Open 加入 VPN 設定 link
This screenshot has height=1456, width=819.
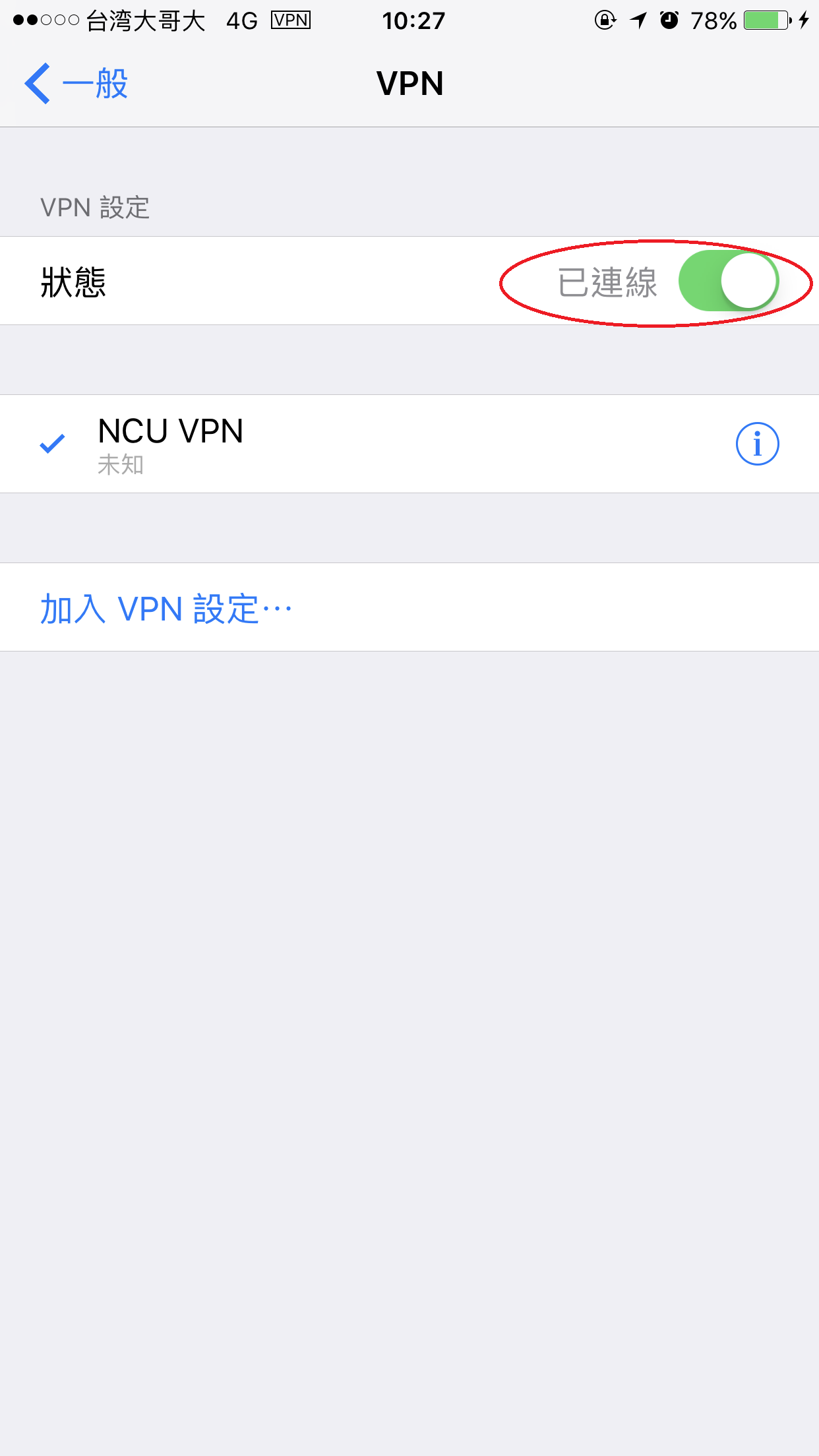(166, 608)
